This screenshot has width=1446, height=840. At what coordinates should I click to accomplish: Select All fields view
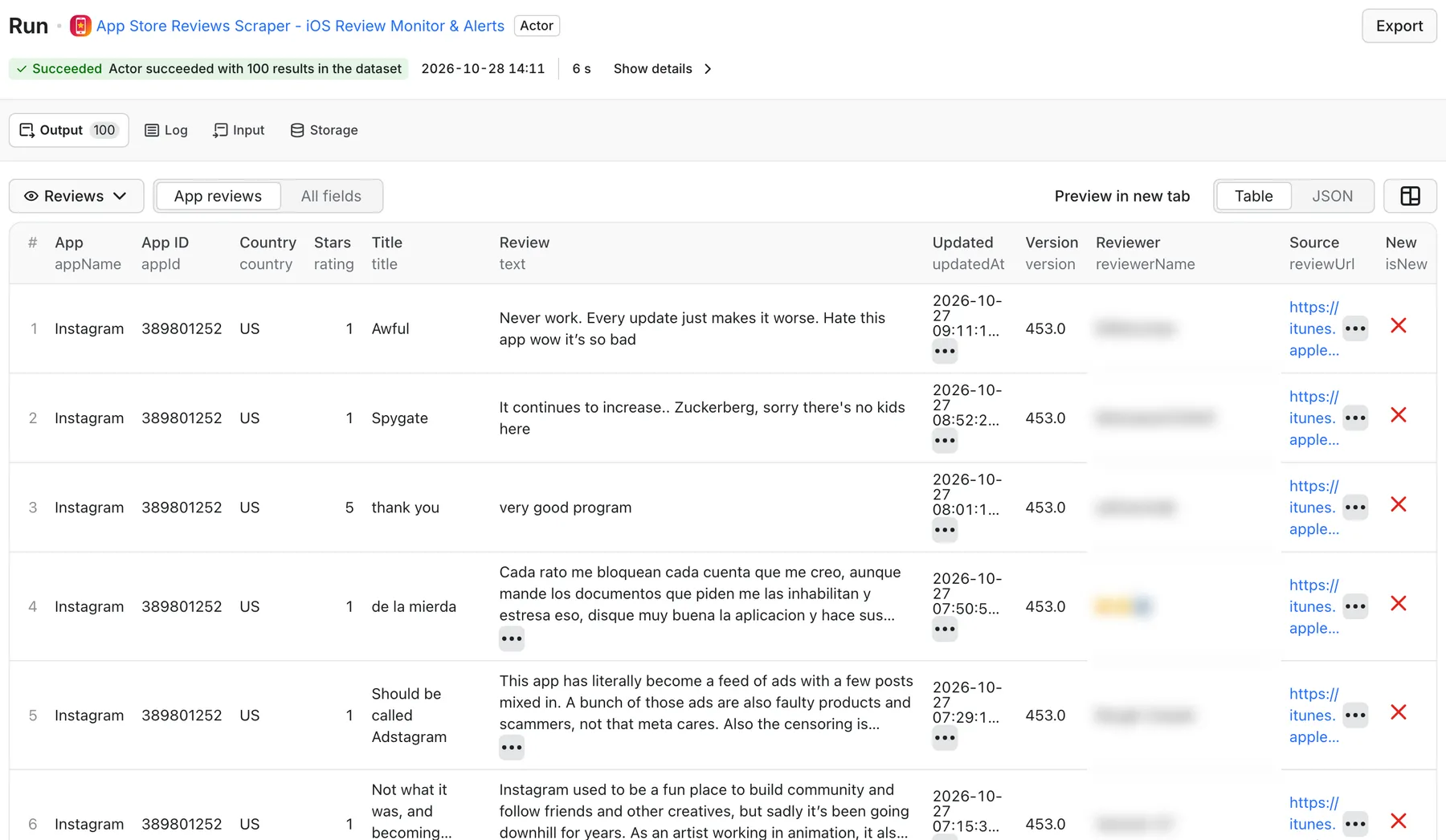click(x=331, y=196)
